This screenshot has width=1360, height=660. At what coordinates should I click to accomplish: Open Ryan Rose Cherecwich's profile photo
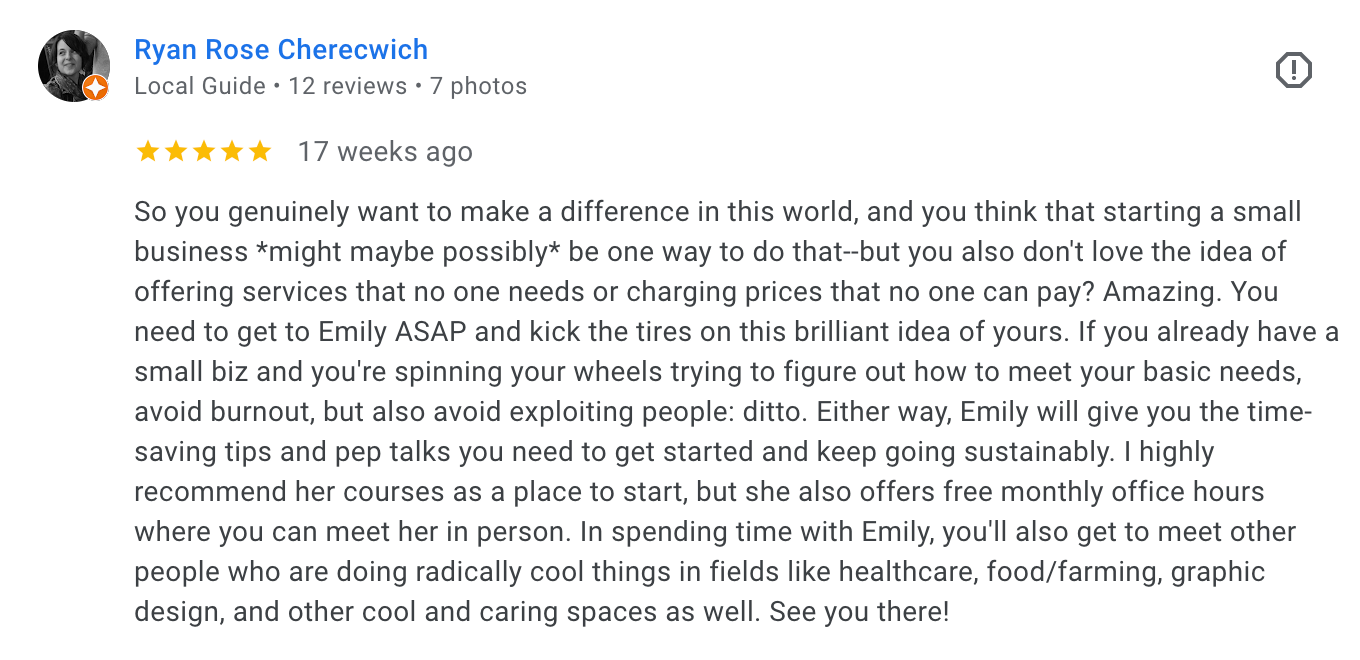click(72, 65)
